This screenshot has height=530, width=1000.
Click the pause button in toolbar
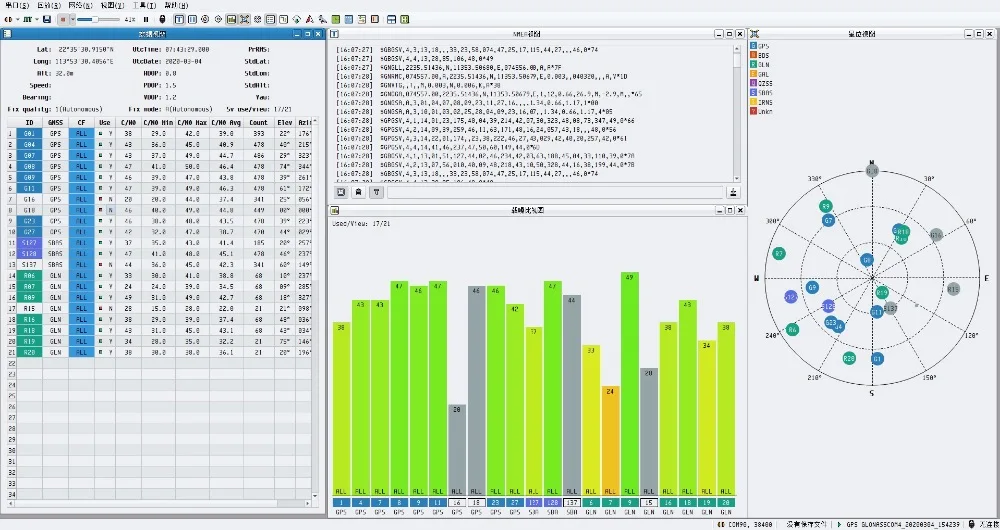(x=146, y=19)
